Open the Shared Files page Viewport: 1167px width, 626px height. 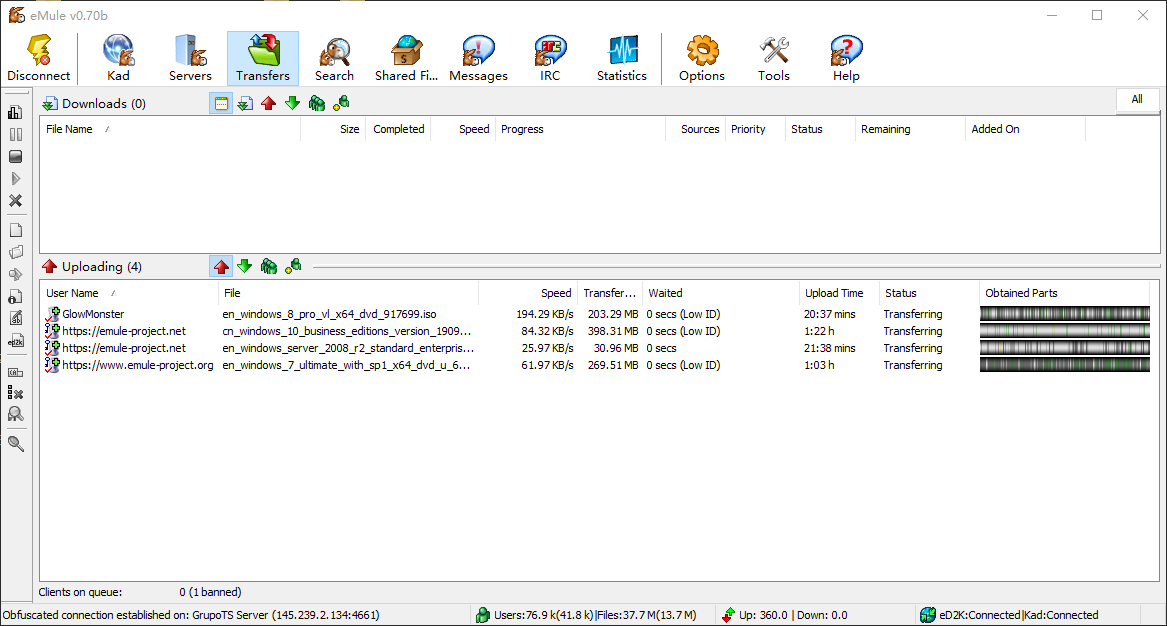tap(406, 58)
